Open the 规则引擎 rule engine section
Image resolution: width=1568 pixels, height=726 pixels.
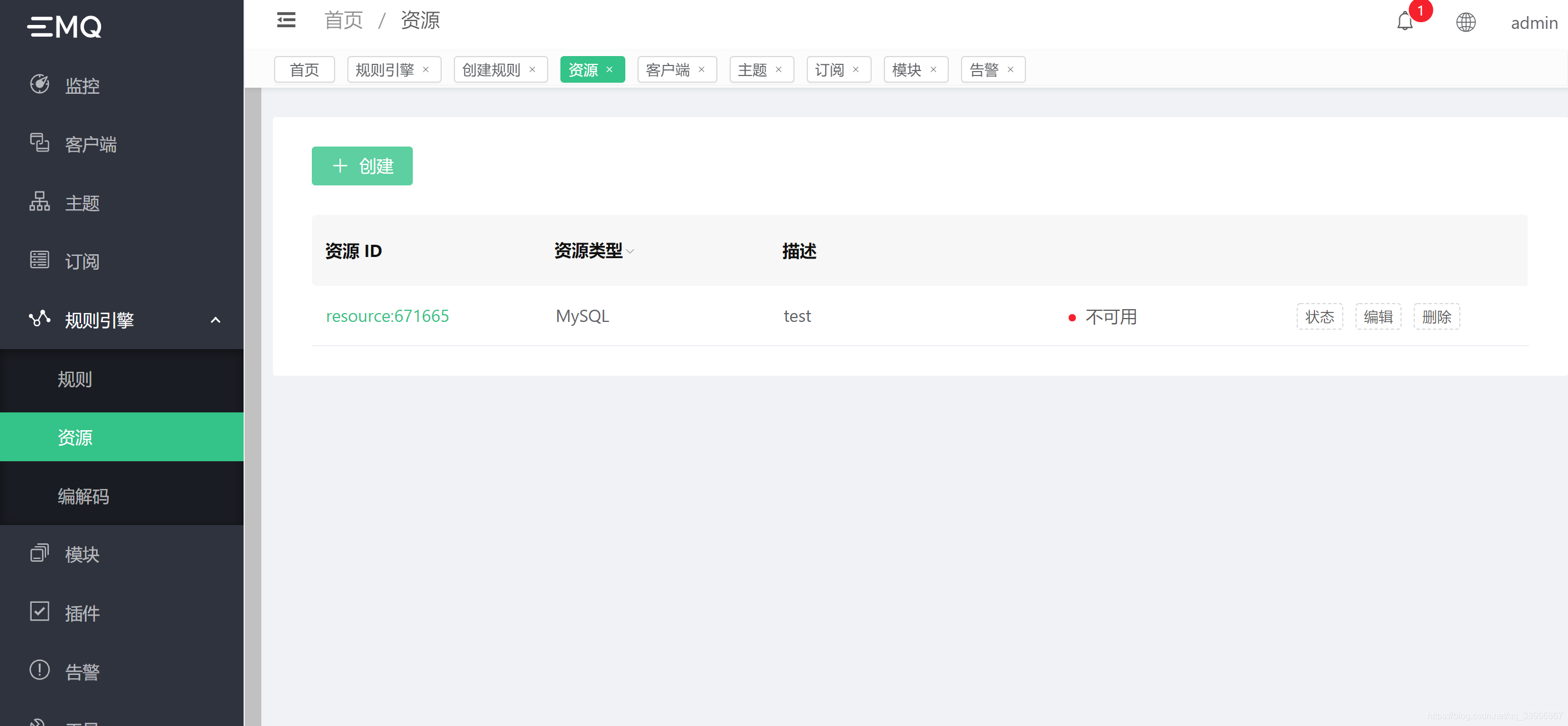pyautogui.click(x=99, y=320)
